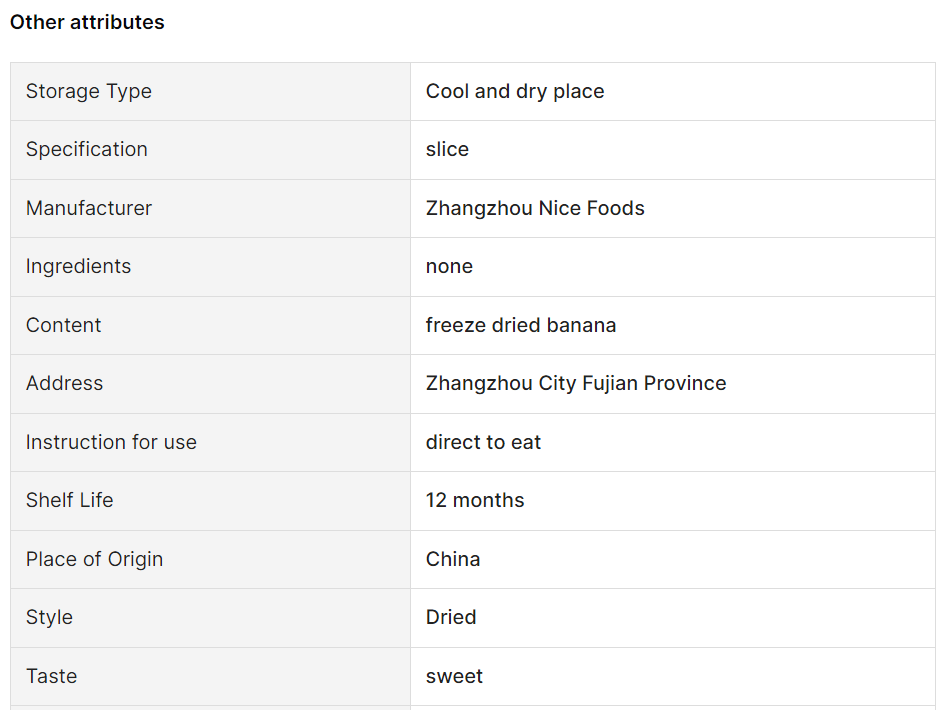Click the 'Specification' attribute label
942x710 pixels.
tap(87, 149)
